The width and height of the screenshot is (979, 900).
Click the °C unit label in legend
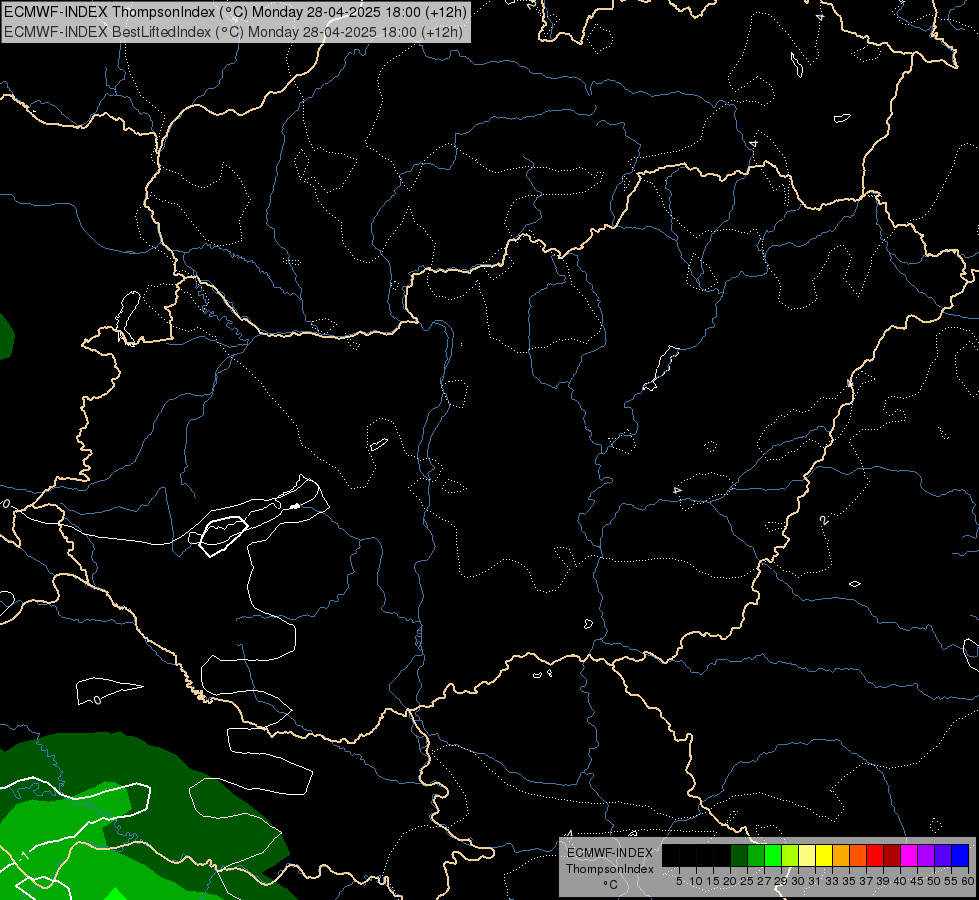610,884
